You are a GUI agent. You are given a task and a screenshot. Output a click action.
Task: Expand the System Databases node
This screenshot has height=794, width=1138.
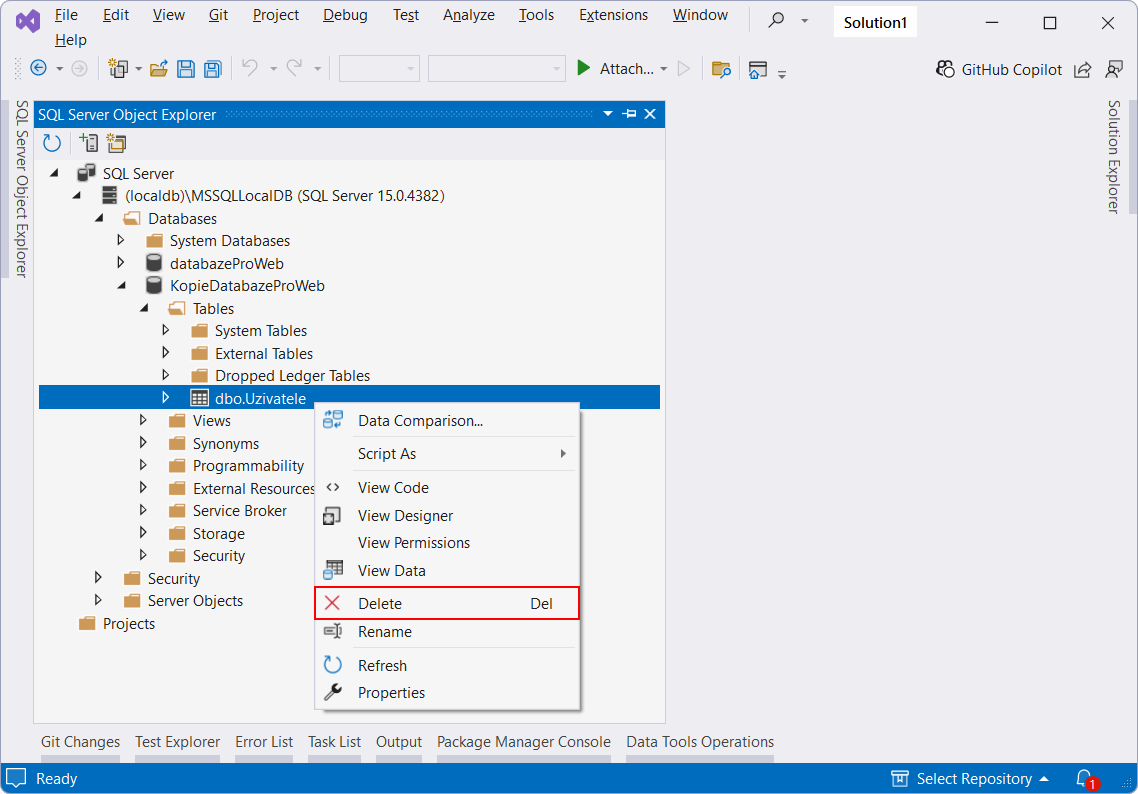pyautogui.click(x=120, y=240)
